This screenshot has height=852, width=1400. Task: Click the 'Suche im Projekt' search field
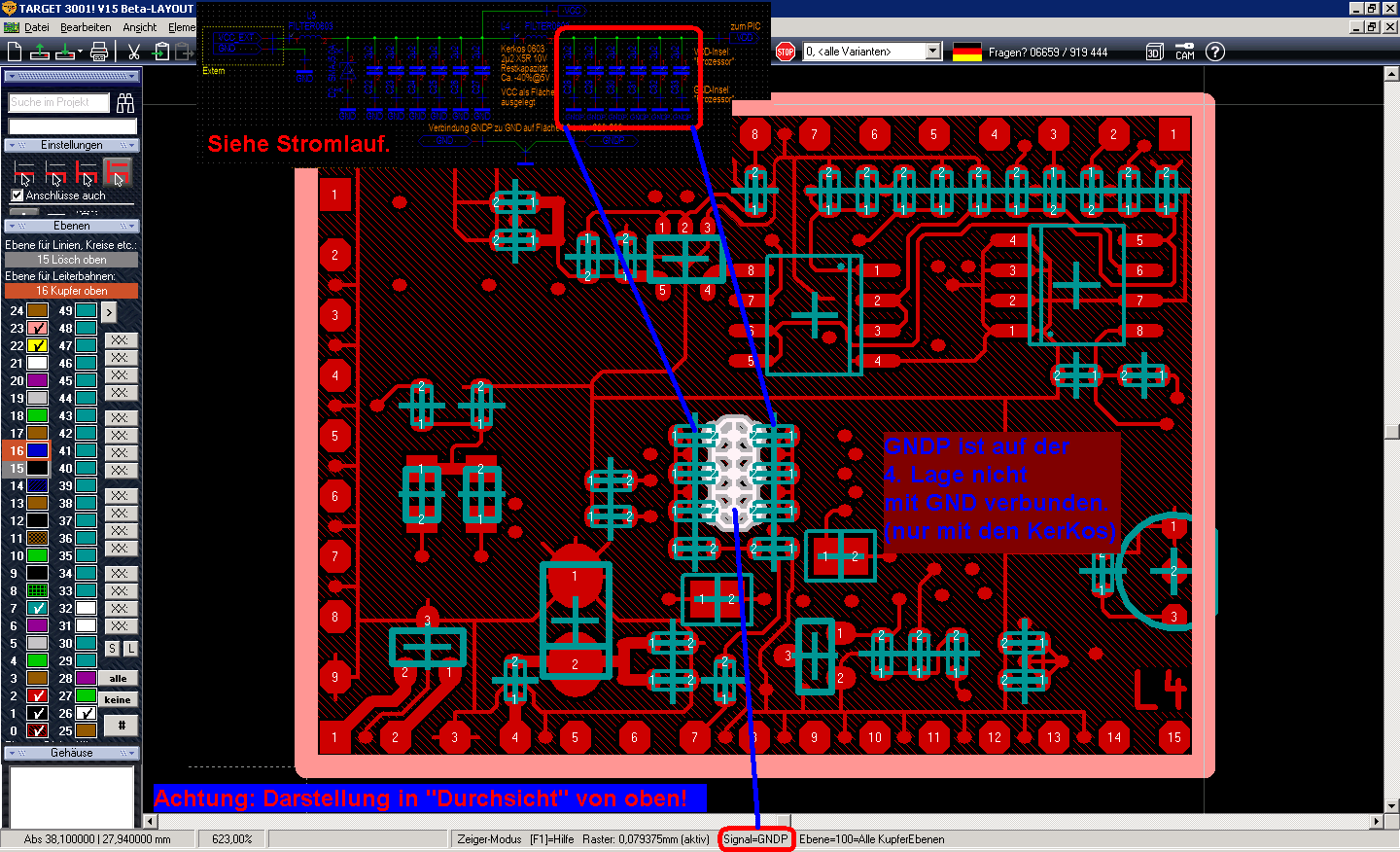(x=60, y=102)
